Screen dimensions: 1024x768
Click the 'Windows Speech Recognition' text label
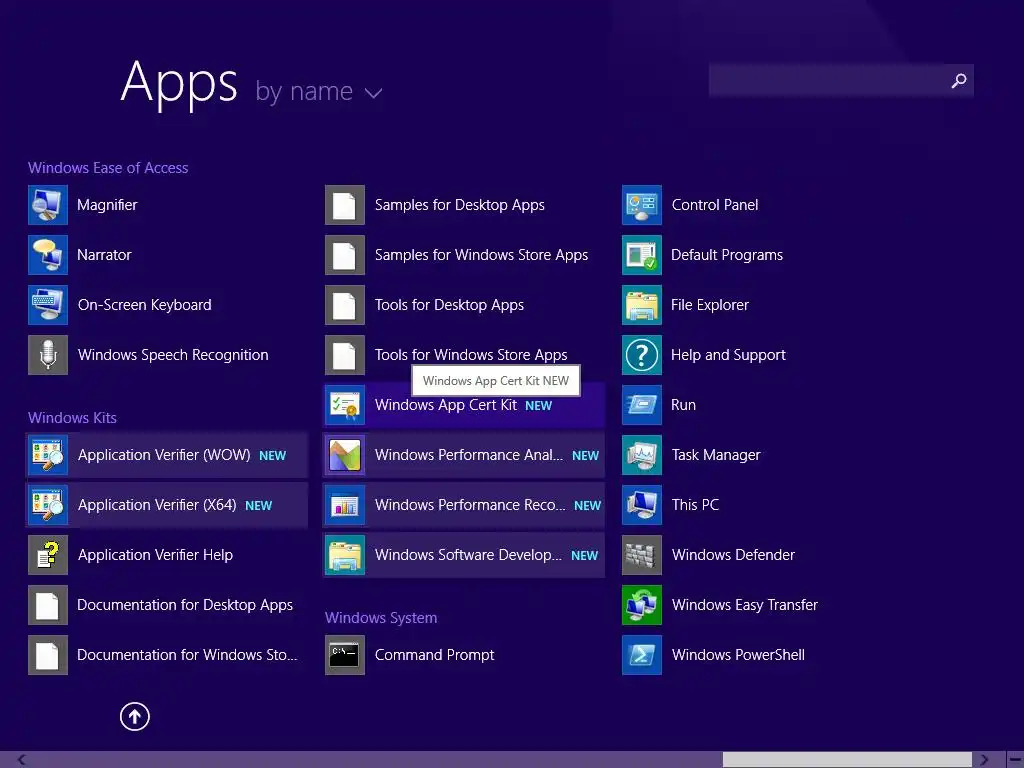pos(173,355)
